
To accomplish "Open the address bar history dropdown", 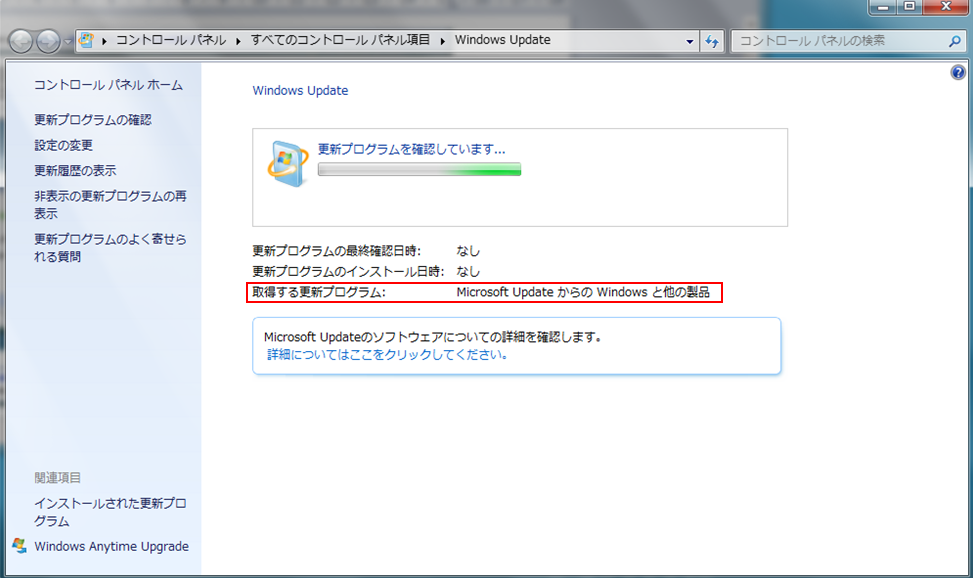I will [x=689, y=42].
